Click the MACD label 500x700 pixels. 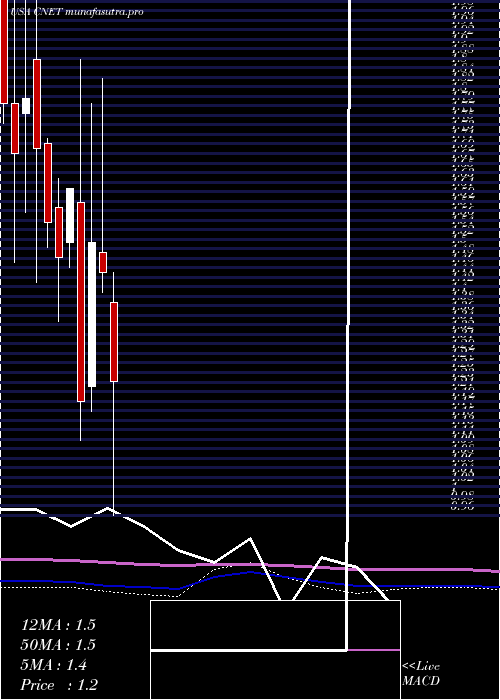click(x=421, y=681)
